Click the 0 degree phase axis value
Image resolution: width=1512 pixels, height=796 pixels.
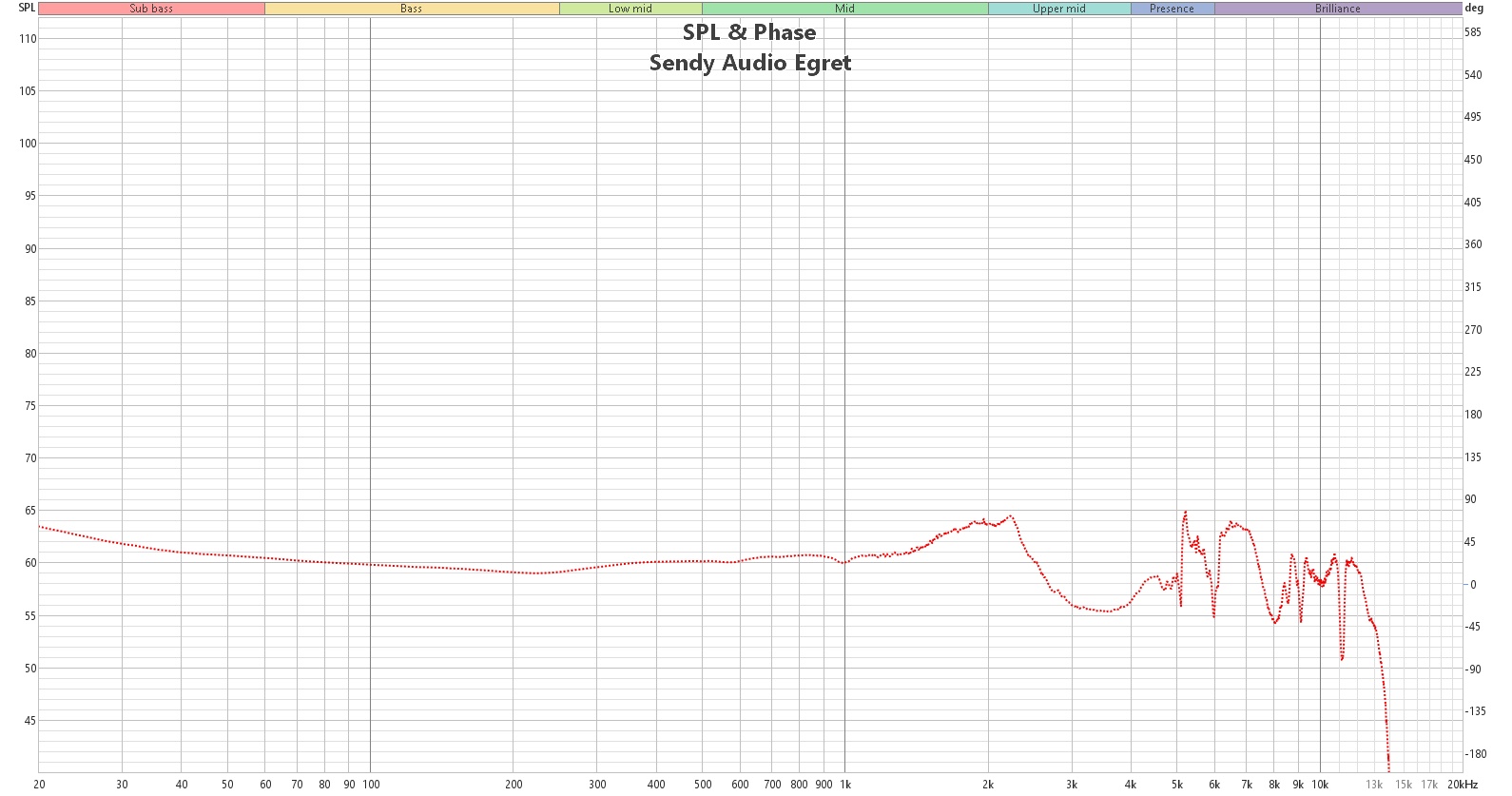tap(1474, 585)
